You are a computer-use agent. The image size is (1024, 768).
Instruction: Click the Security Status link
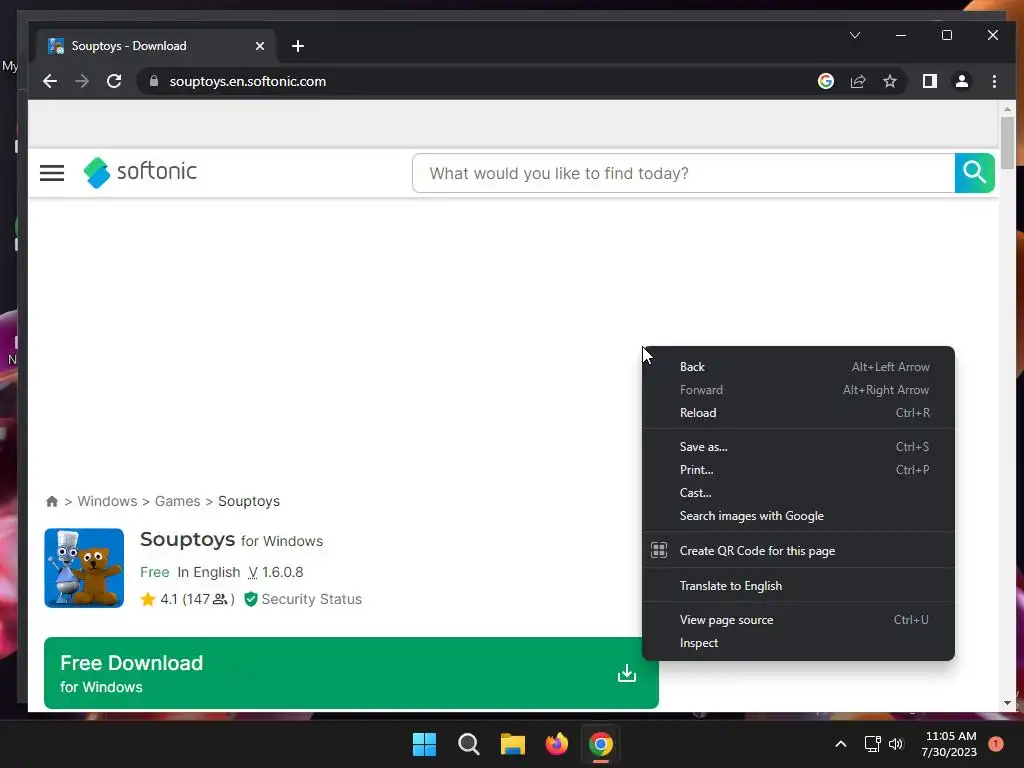(x=312, y=600)
